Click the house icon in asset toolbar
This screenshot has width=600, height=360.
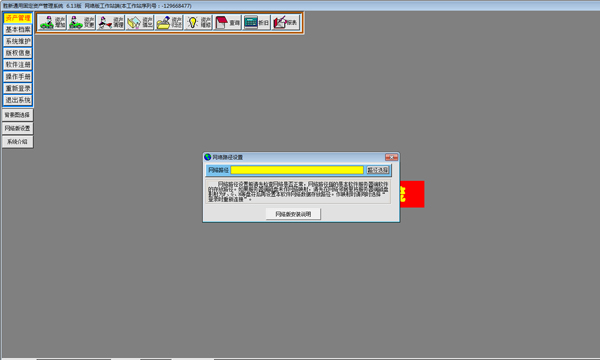coord(140,23)
